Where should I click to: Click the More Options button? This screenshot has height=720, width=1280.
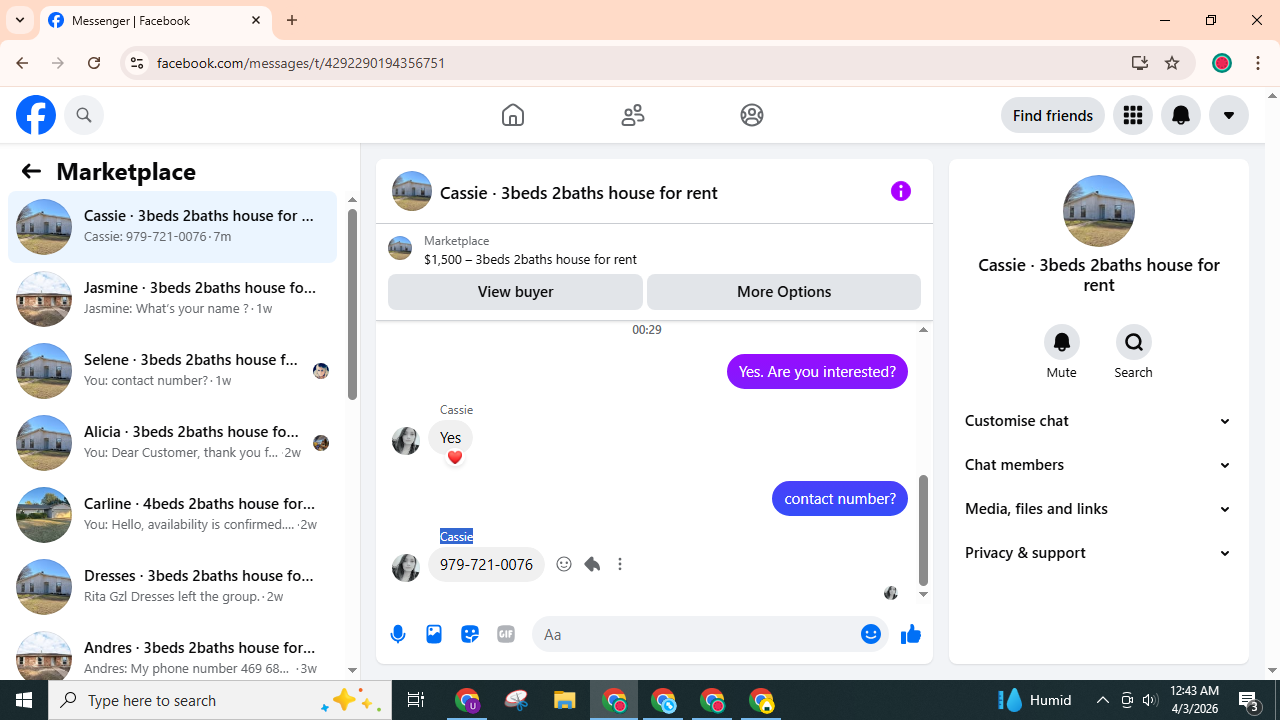pyautogui.click(x=784, y=292)
